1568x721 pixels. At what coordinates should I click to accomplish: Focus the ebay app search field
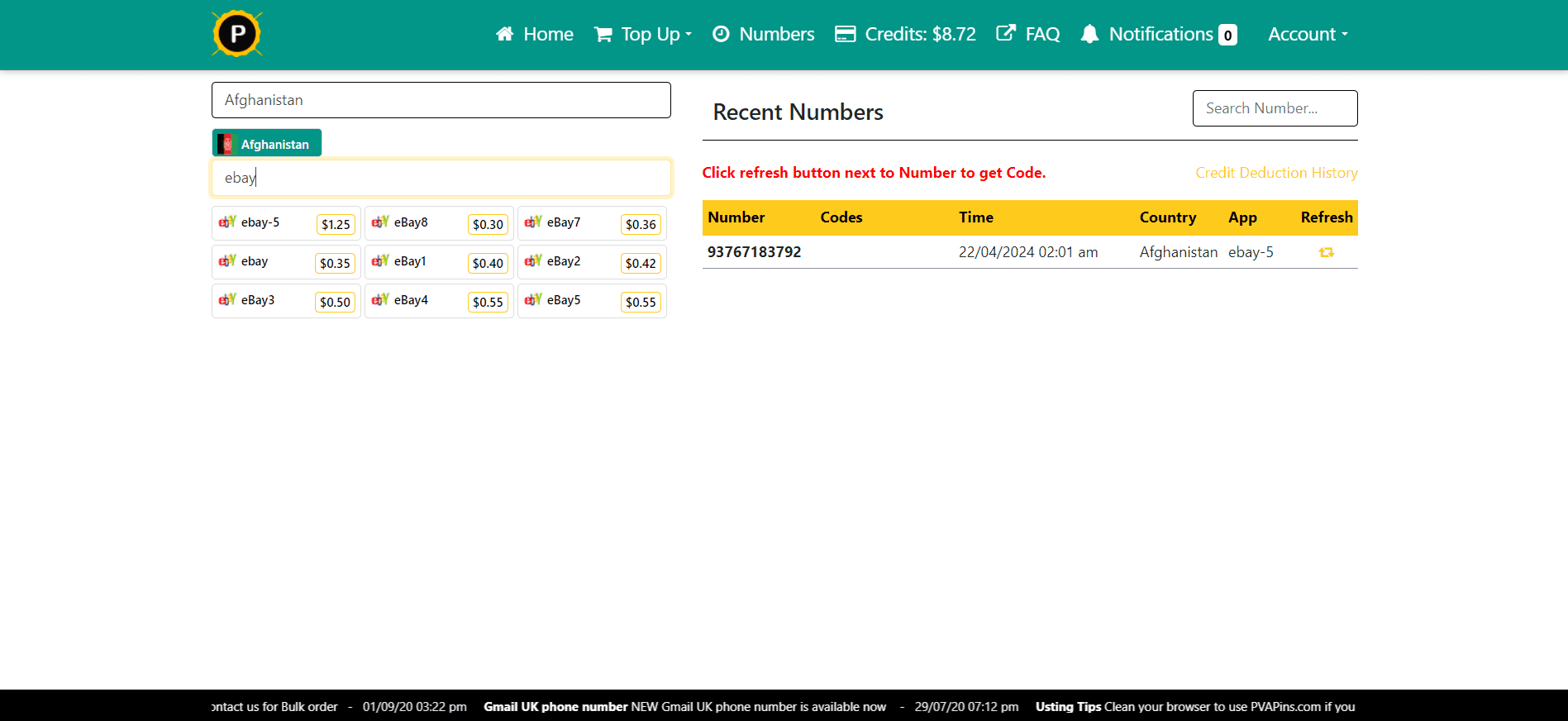click(441, 178)
